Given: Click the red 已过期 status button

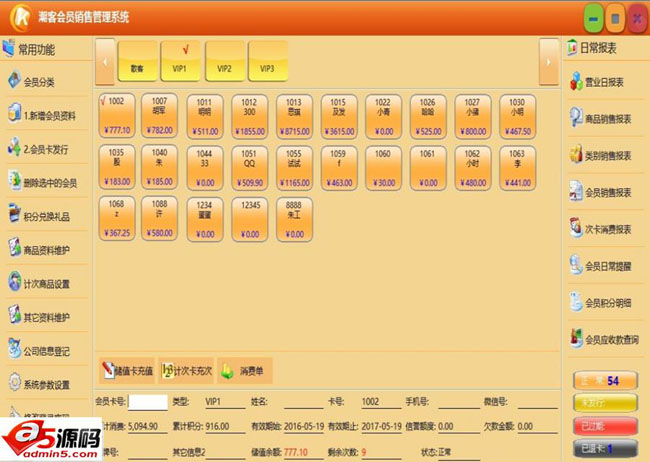Looking at the screenshot, I should 605,426.
